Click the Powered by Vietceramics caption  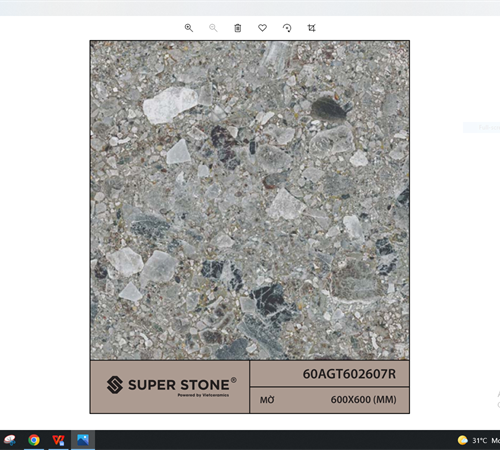pyautogui.click(x=203, y=395)
